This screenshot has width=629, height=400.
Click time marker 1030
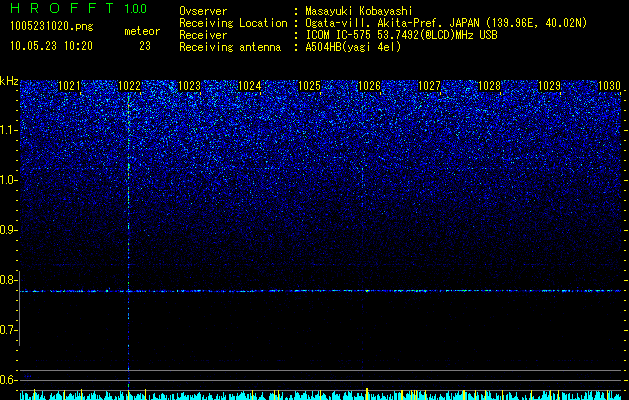tap(609, 86)
